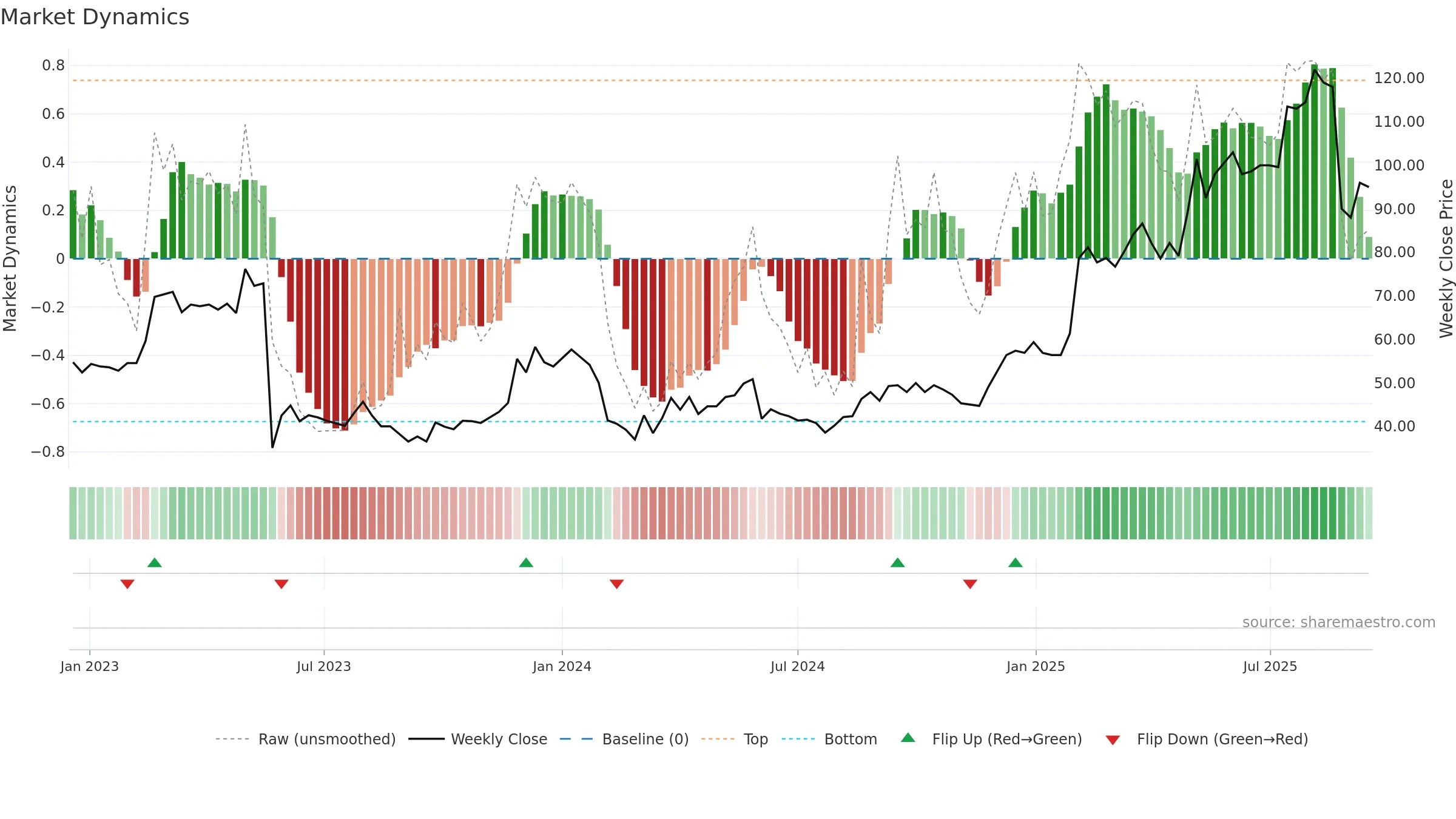Viewport: 1456px width, 819px height.
Task: Click the Flip Up marker just before Jan 2025
Action: click(x=1016, y=562)
